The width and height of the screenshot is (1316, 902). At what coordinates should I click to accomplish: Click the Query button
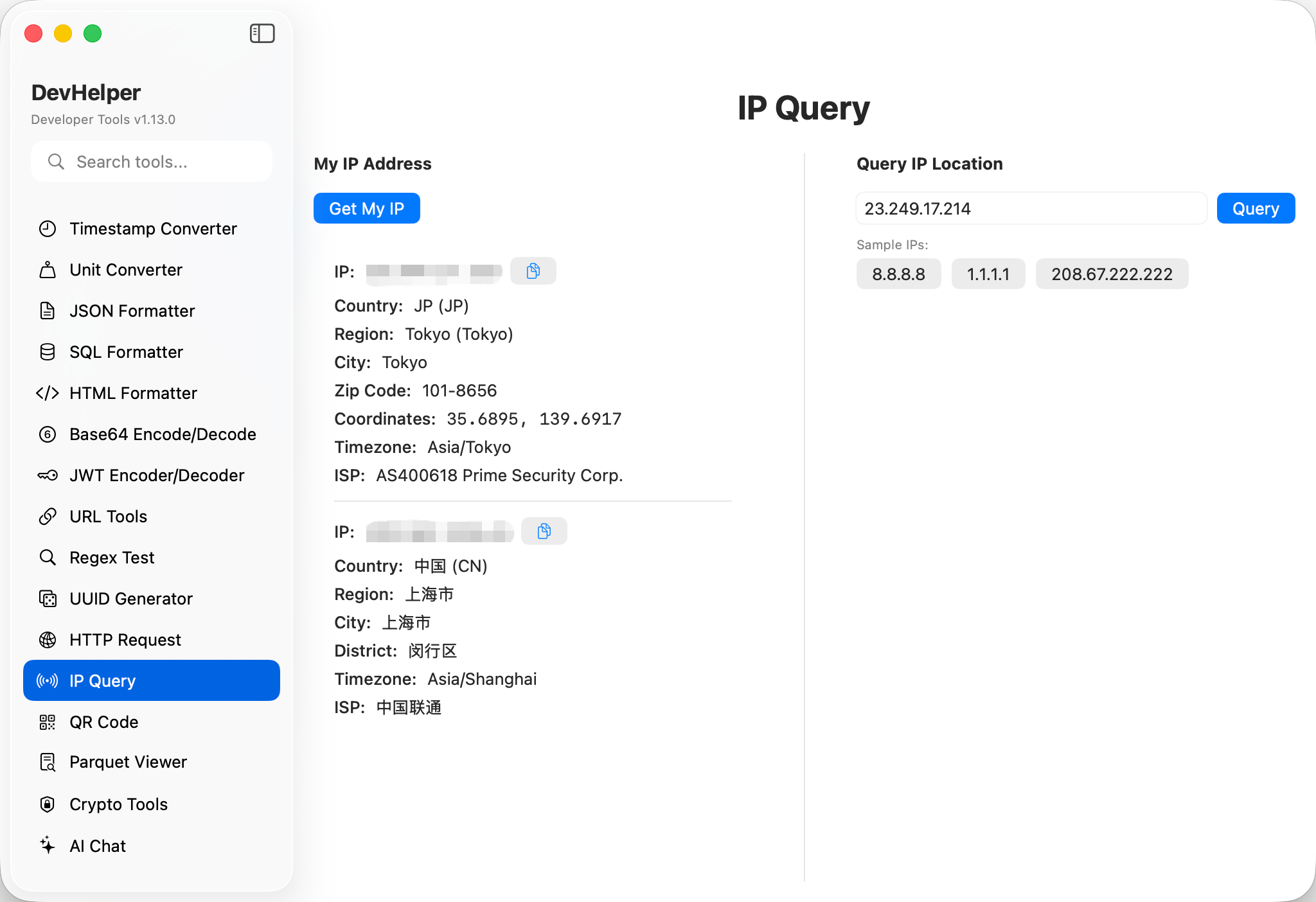point(1255,209)
